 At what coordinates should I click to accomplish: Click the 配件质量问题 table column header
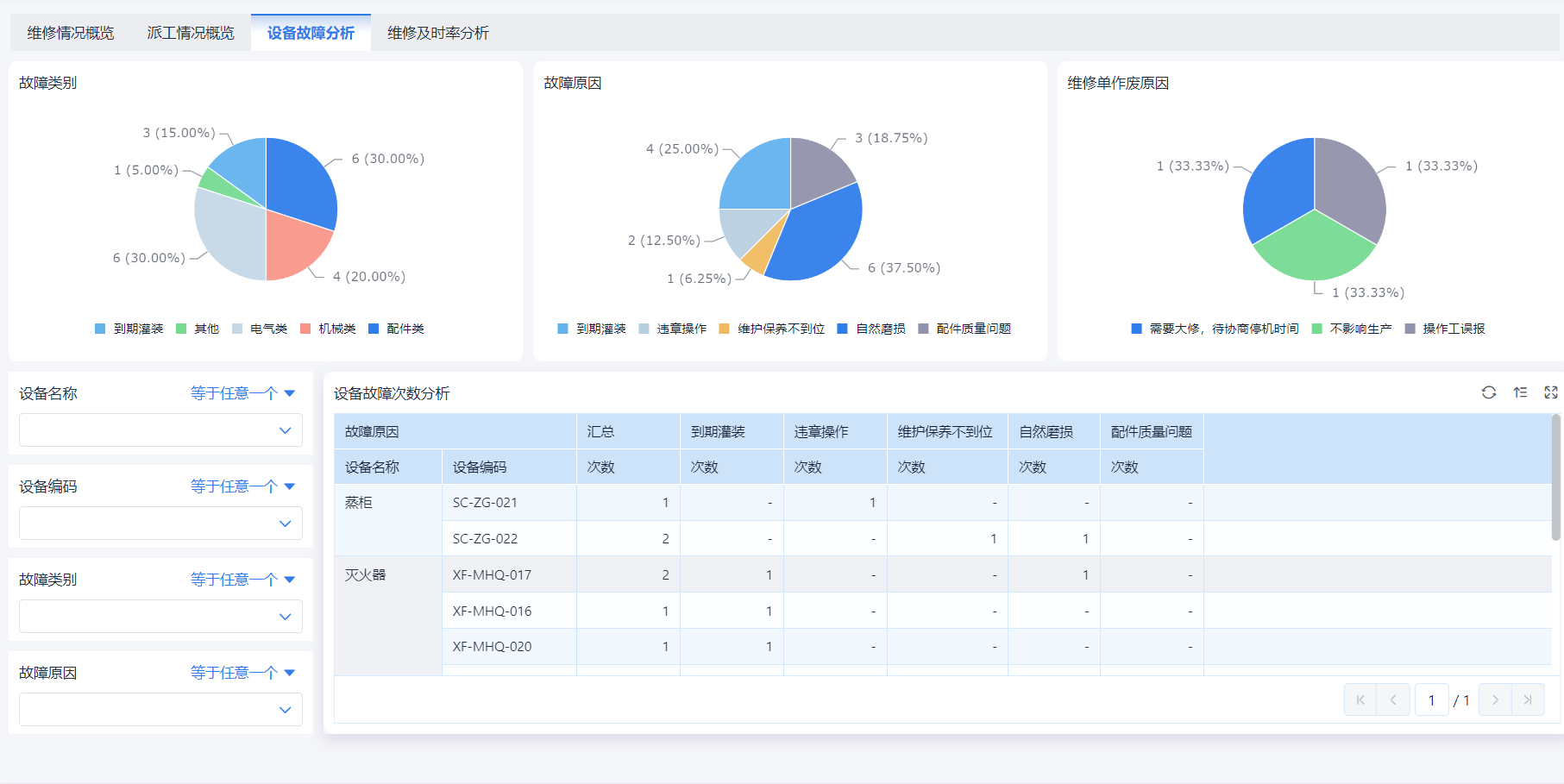[x=1152, y=431]
